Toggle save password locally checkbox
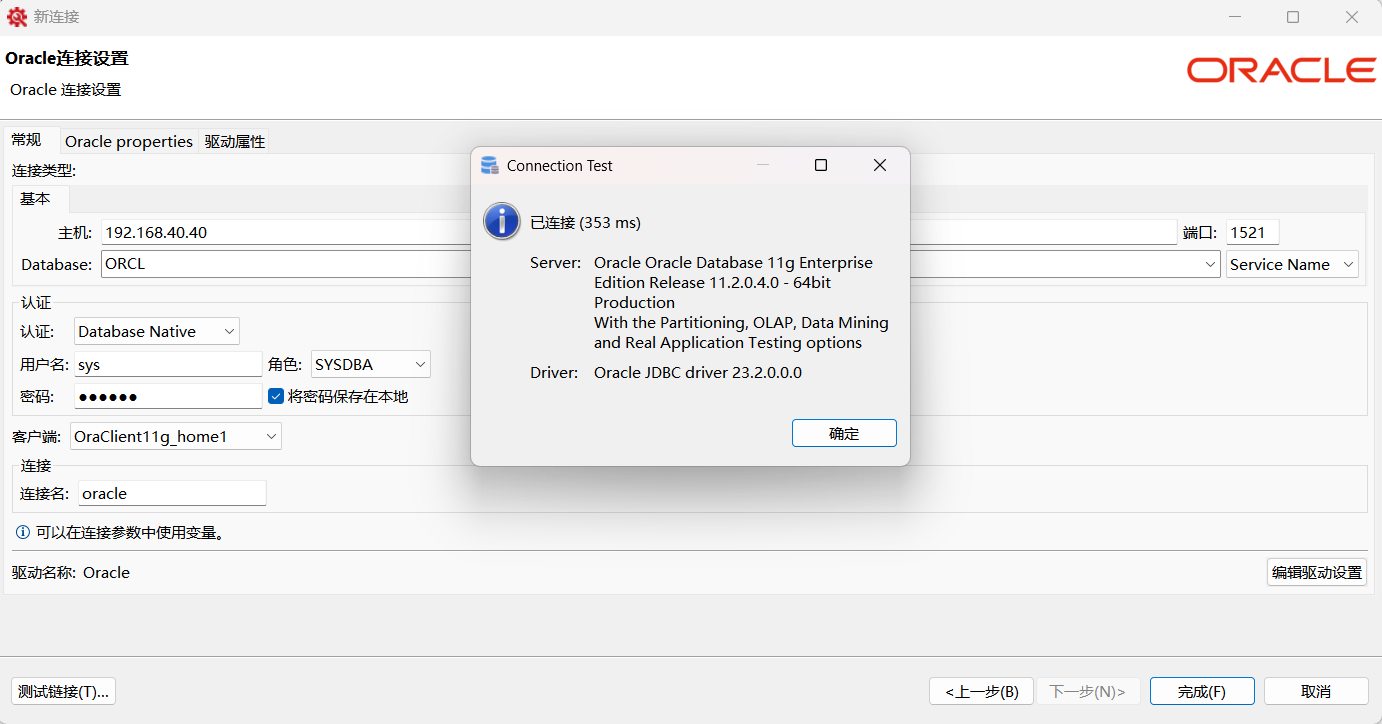 tap(277, 396)
